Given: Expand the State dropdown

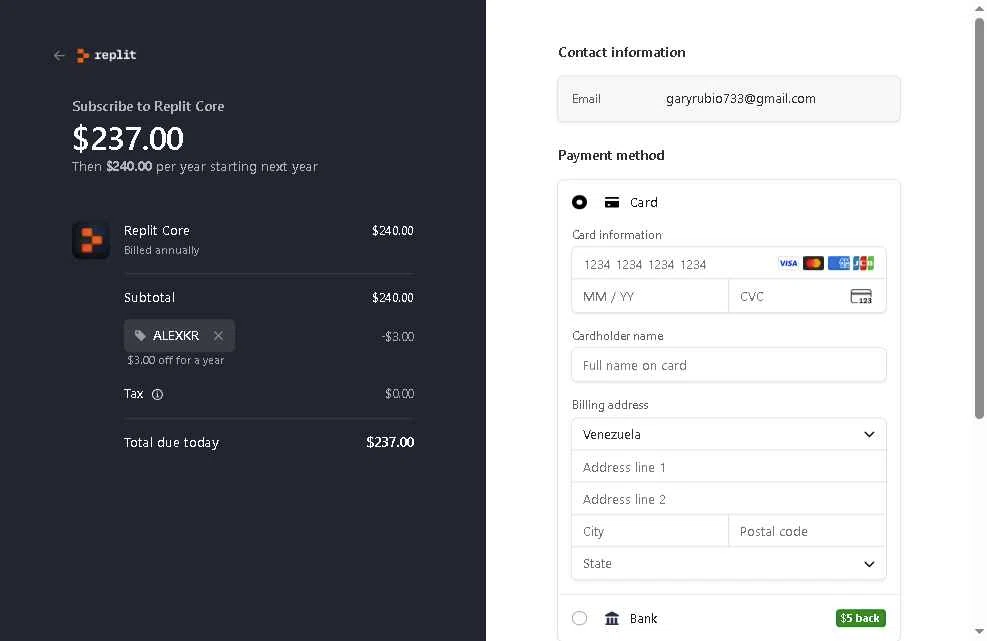Looking at the screenshot, I should [728, 563].
